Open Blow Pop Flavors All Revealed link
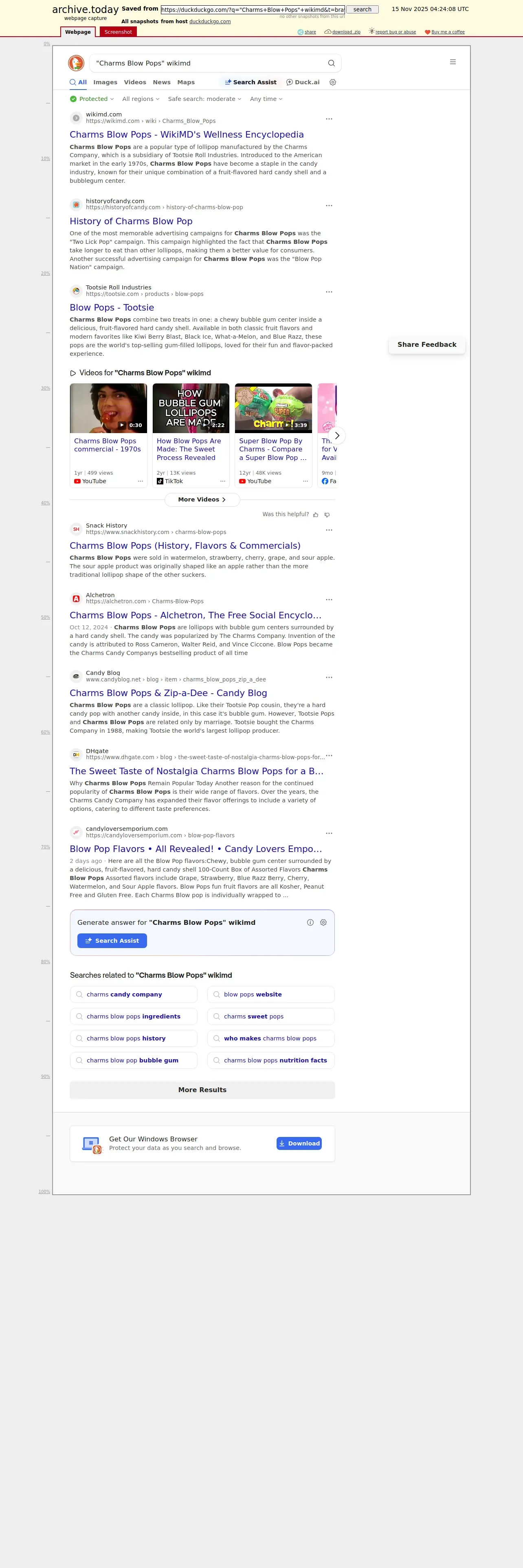Image resolution: width=523 pixels, height=1568 pixels. (196, 849)
